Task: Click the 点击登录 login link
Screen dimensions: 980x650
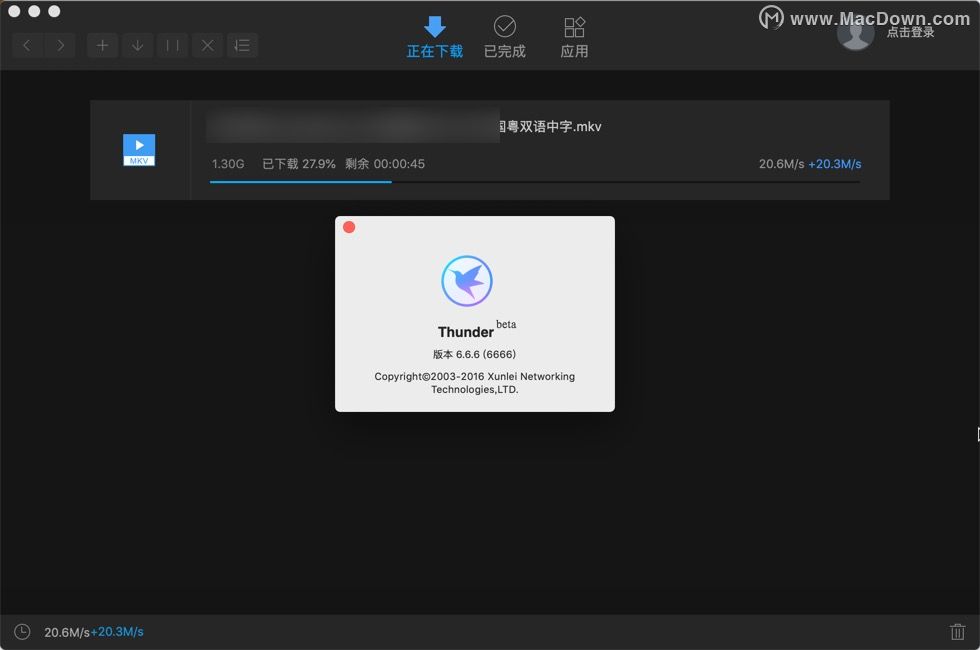Action: 911,32
